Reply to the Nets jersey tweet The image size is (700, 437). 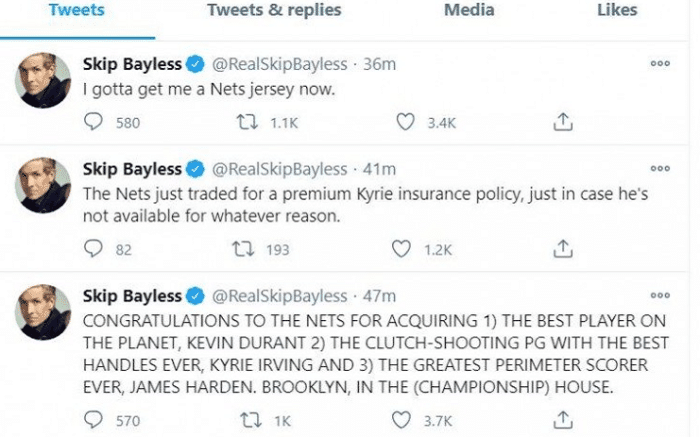point(93,122)
